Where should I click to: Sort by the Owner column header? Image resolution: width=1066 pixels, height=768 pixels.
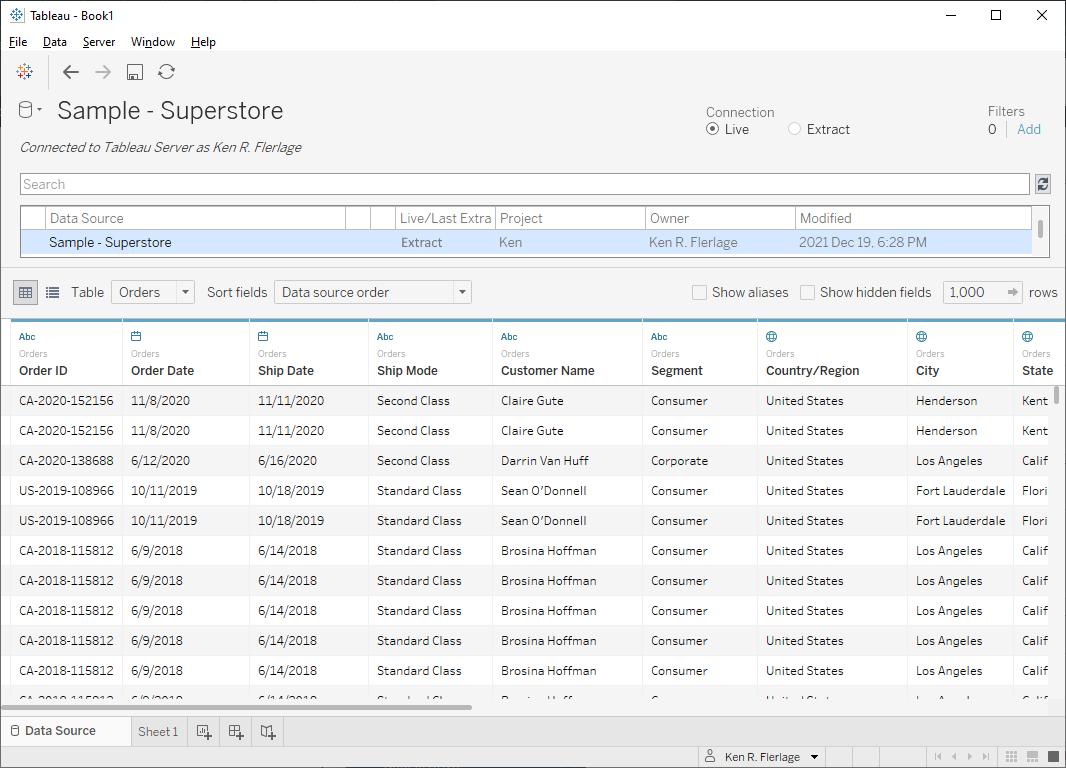(x=721, y=218)
